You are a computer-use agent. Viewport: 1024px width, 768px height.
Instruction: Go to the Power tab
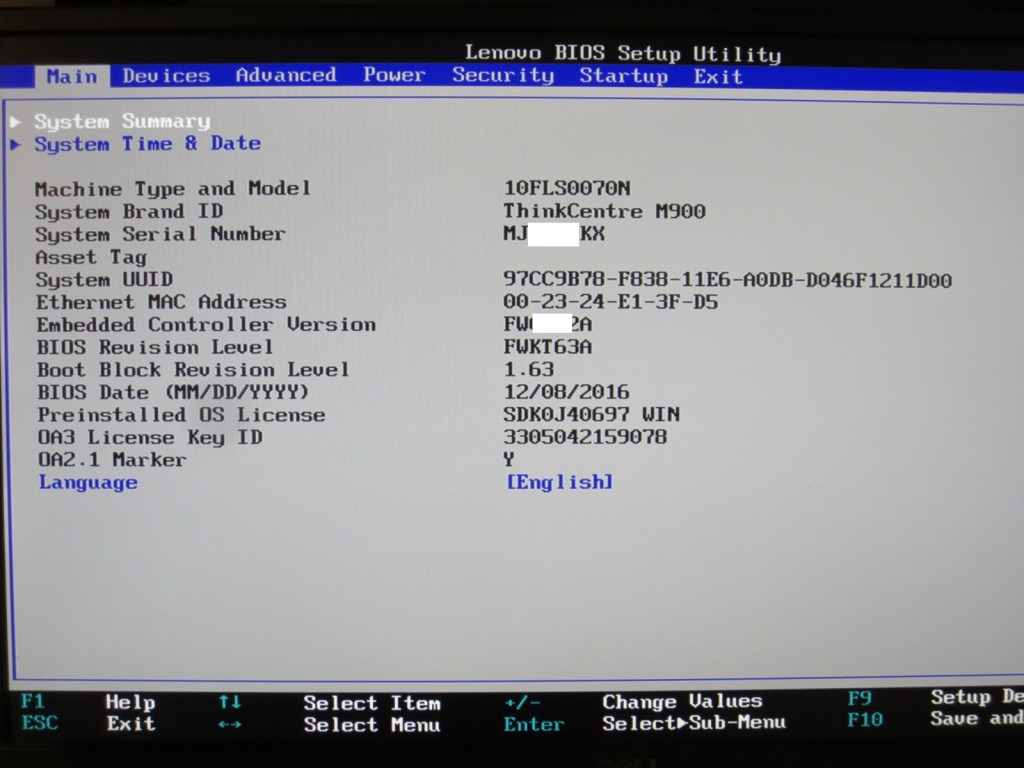(394, 74)
